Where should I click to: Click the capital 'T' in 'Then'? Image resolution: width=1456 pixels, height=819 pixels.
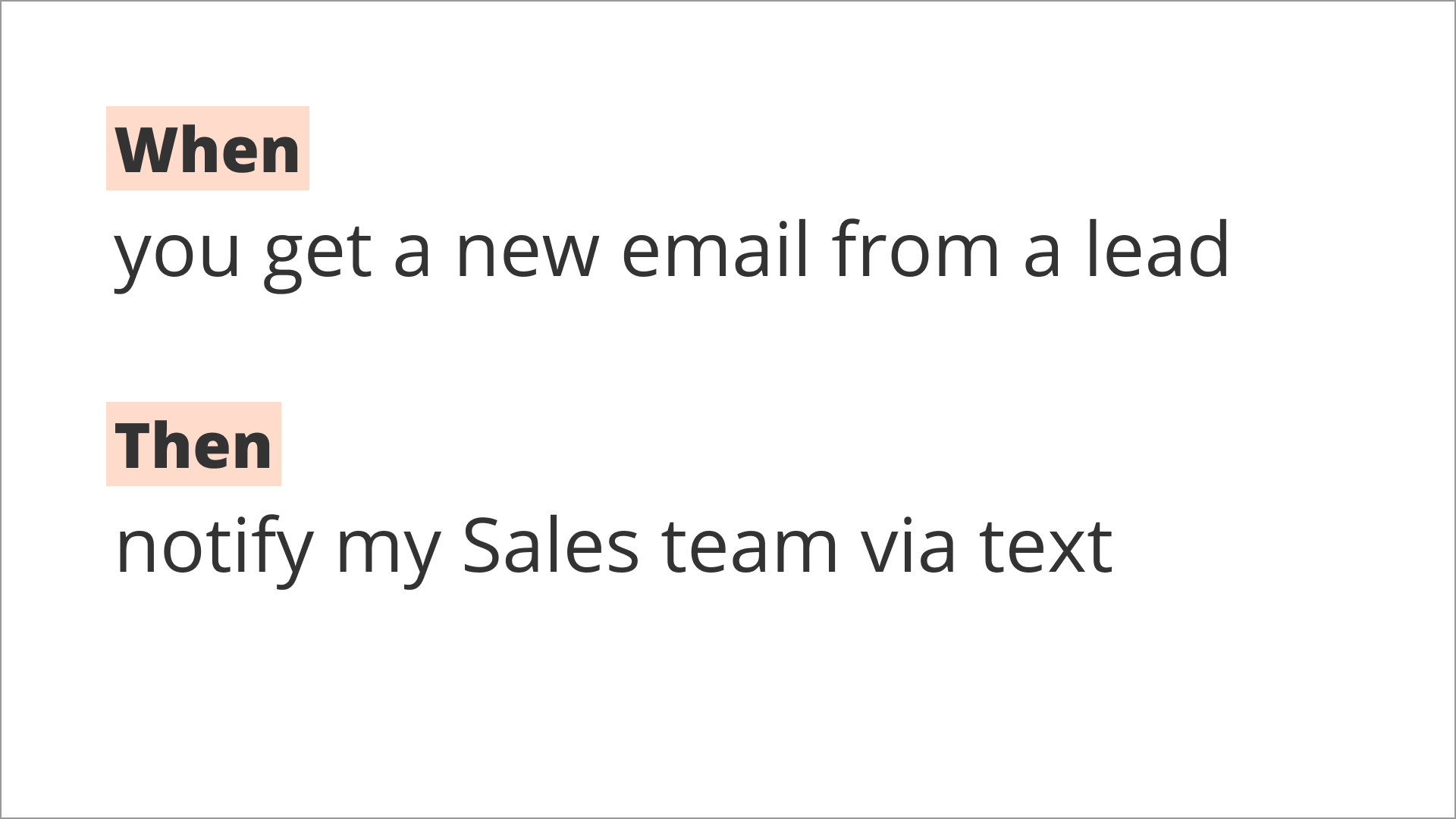pos(134,445)
